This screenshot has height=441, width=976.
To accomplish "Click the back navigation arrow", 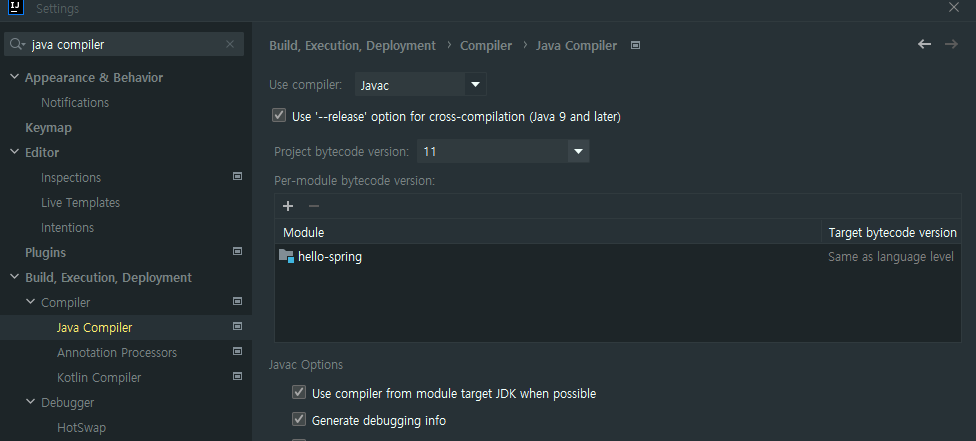I will pos(924,44).
